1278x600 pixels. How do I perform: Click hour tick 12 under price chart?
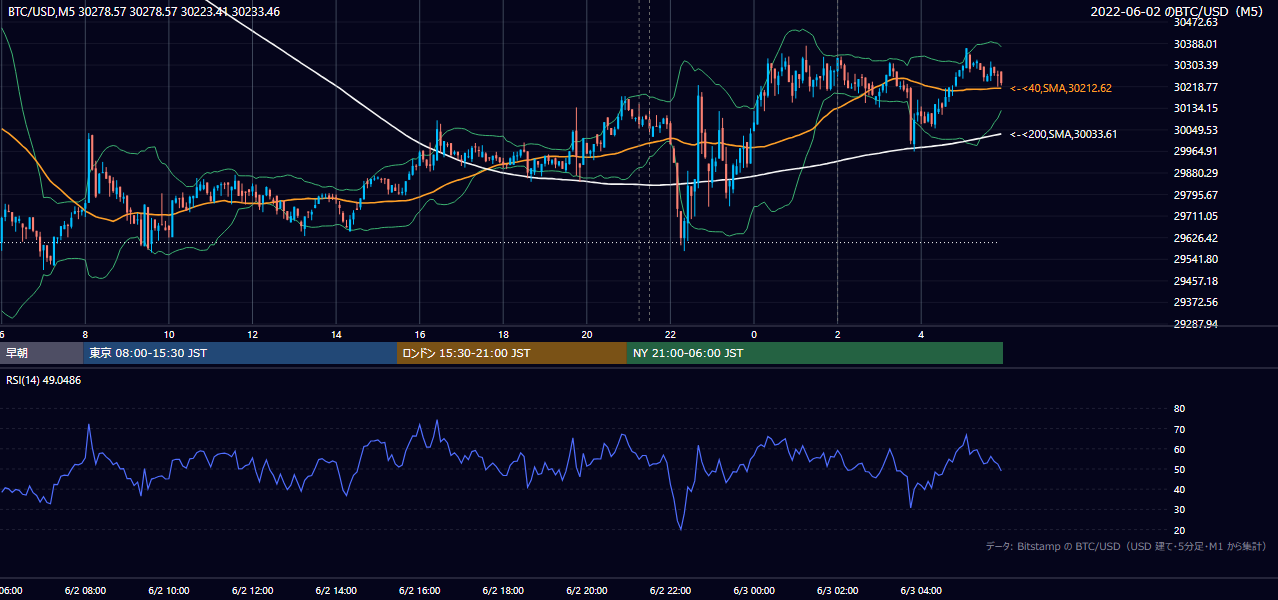point(252,334)
